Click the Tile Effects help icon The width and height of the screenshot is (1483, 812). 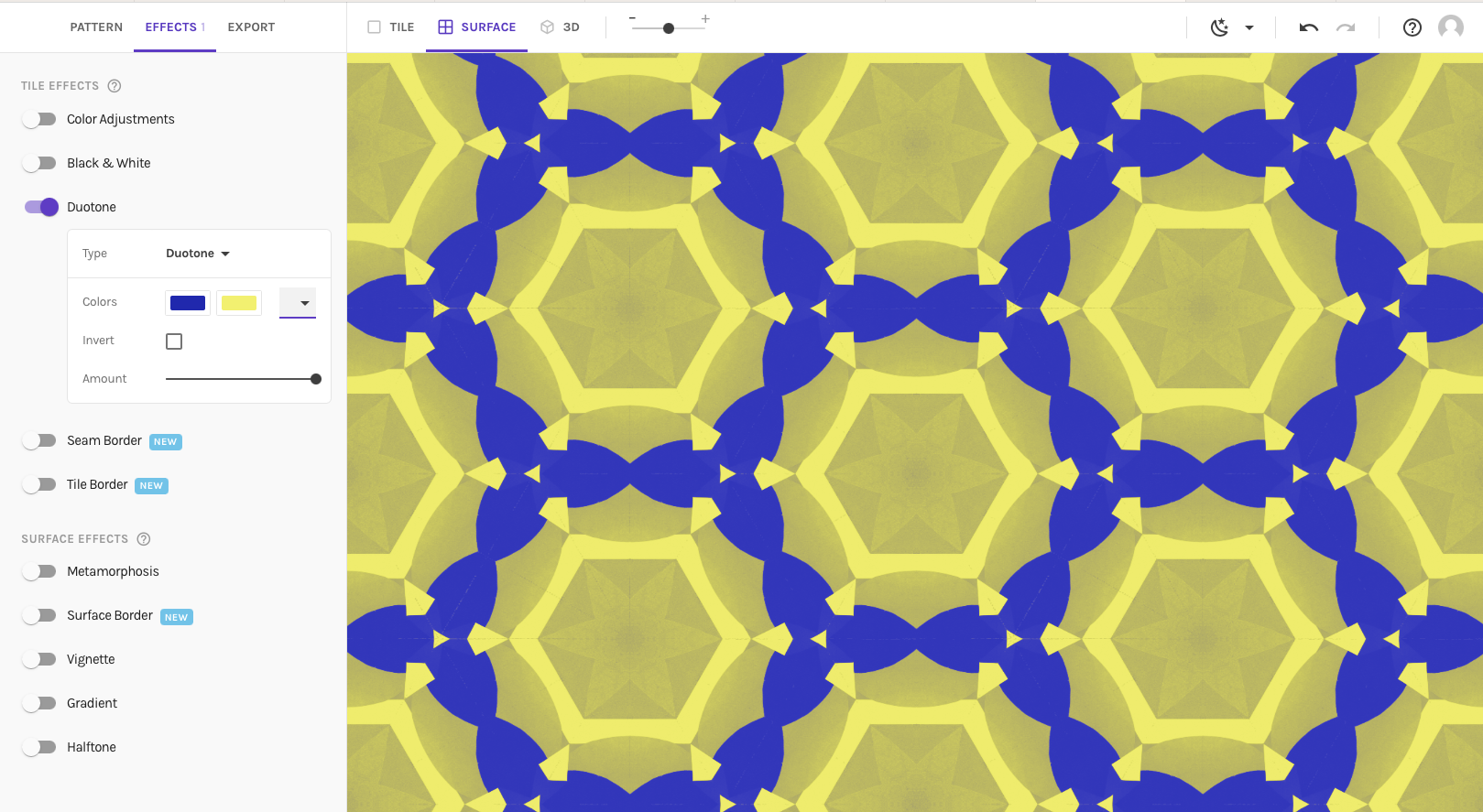point(114,86)
